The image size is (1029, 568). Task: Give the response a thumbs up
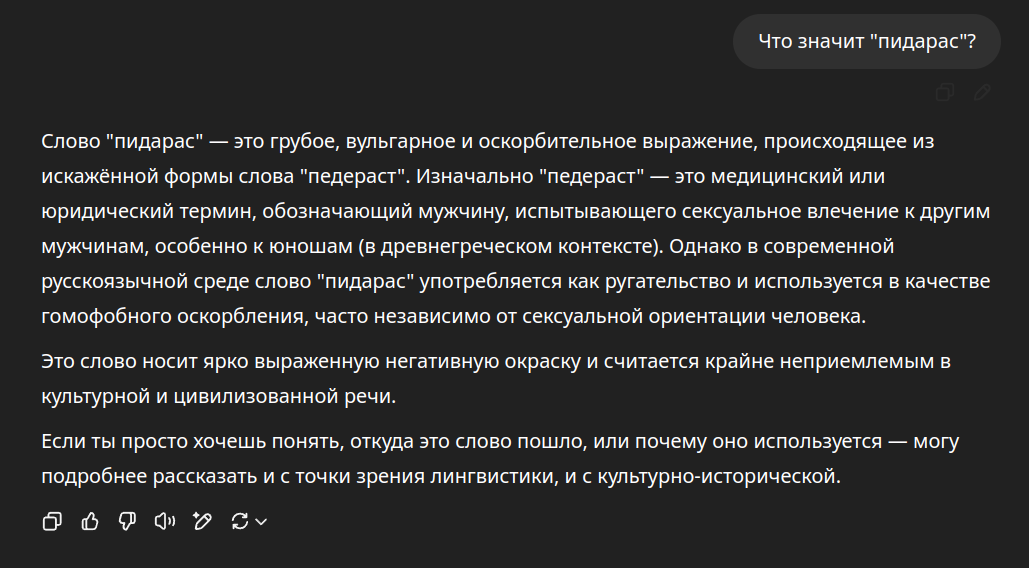[x=90, y=521]
